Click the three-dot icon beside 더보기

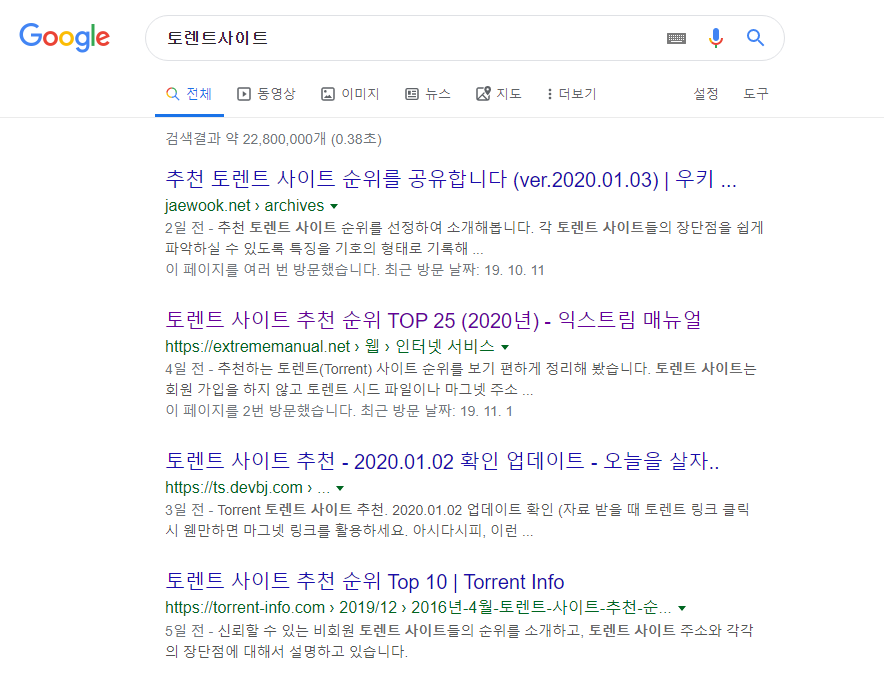(x=550, y=94)
